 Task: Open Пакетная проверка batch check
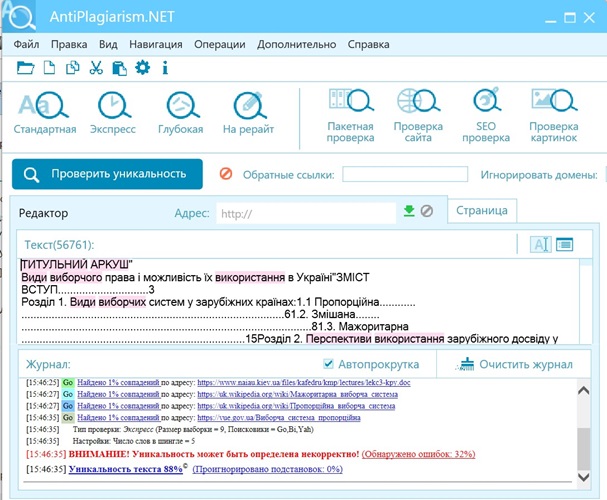tap(350, 115)
